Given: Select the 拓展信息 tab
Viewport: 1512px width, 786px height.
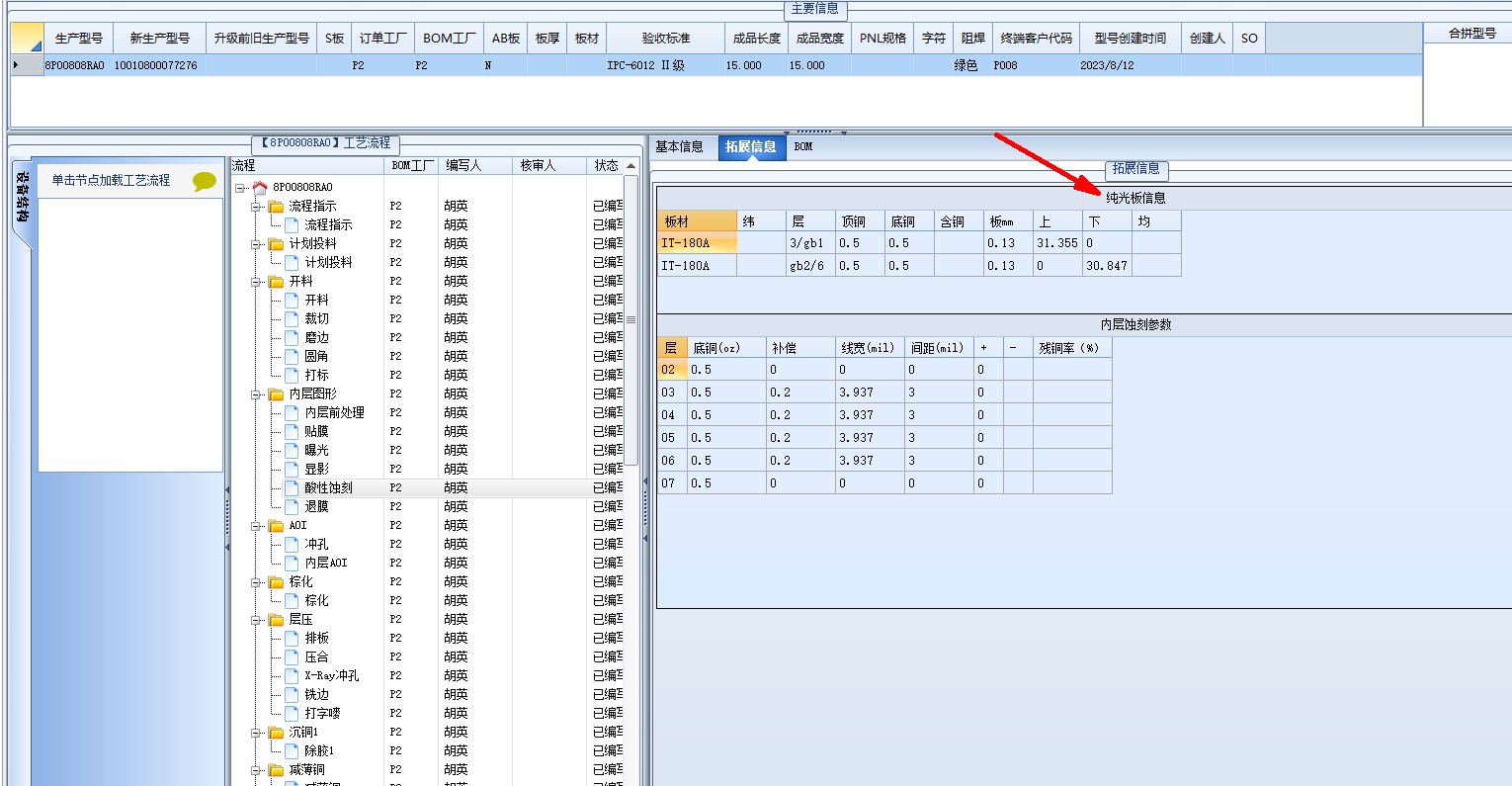Looking at the screenshot, I should click(x=751, y=147).
